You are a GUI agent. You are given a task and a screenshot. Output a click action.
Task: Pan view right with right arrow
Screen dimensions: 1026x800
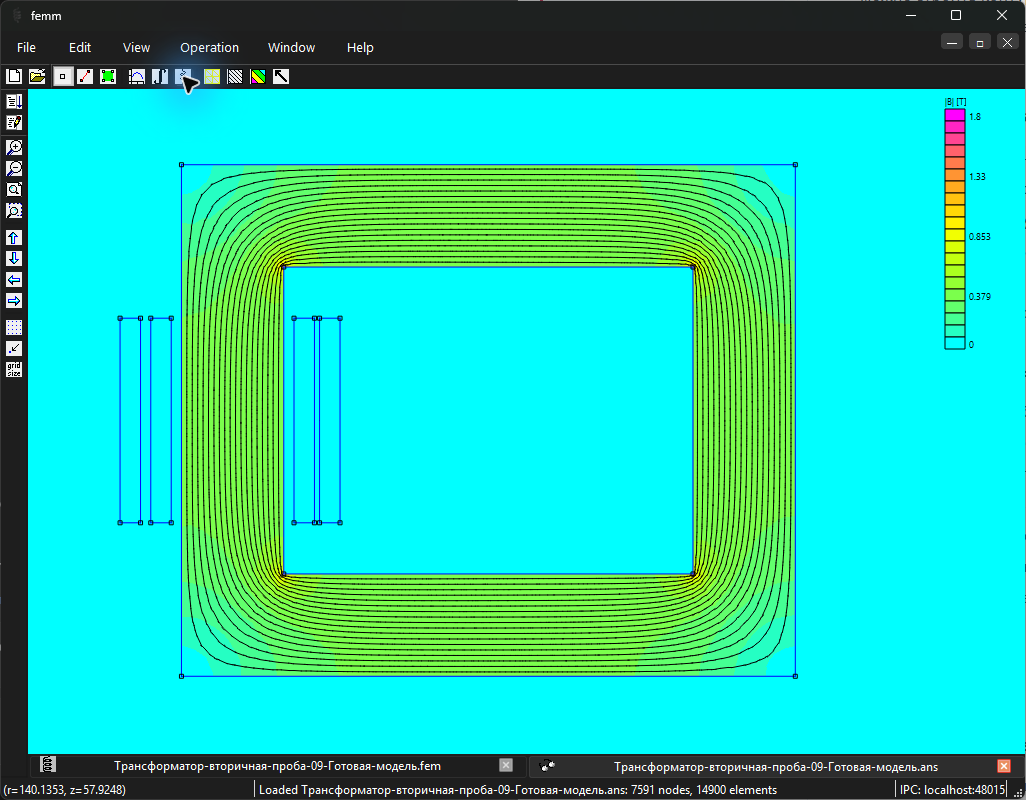tap(14, 300)
